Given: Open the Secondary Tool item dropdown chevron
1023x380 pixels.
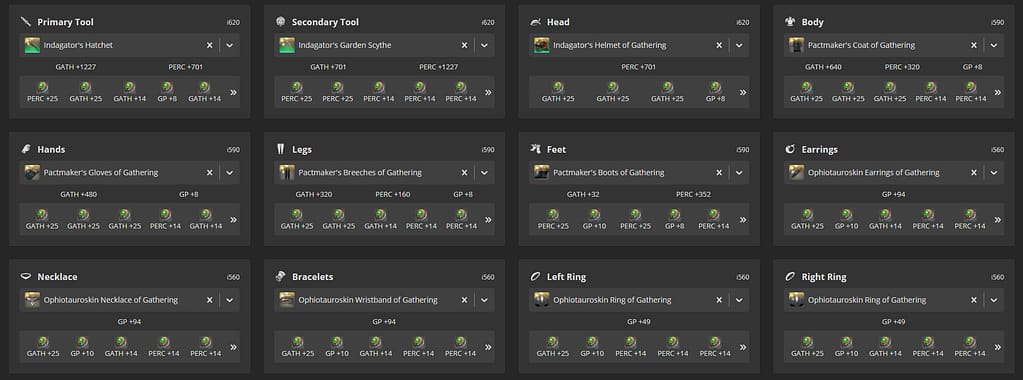Looking at the screenshot, I should click(x=484, y=45).
